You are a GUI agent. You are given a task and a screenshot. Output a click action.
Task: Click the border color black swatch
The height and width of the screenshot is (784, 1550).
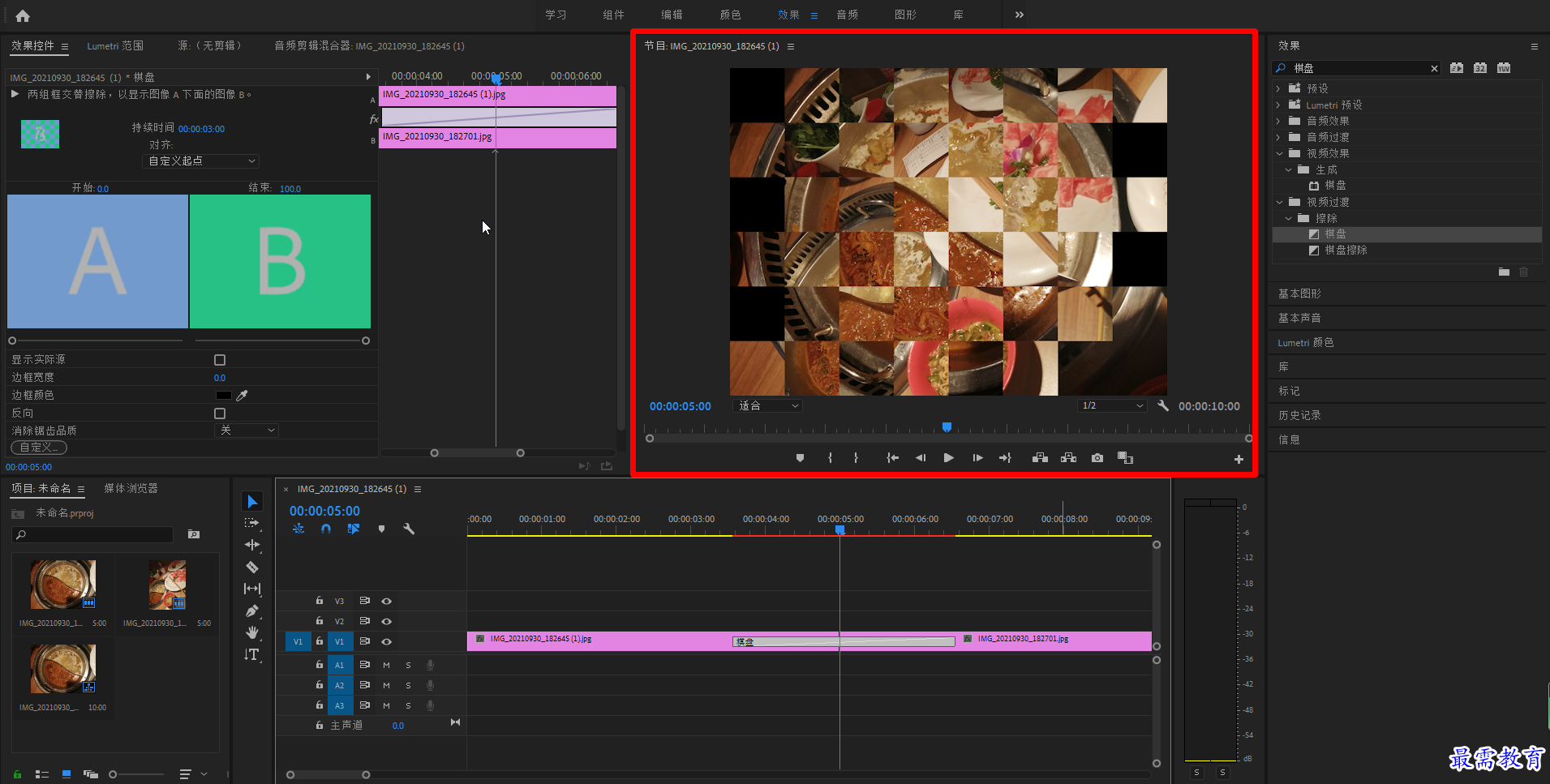pos(224,396)
